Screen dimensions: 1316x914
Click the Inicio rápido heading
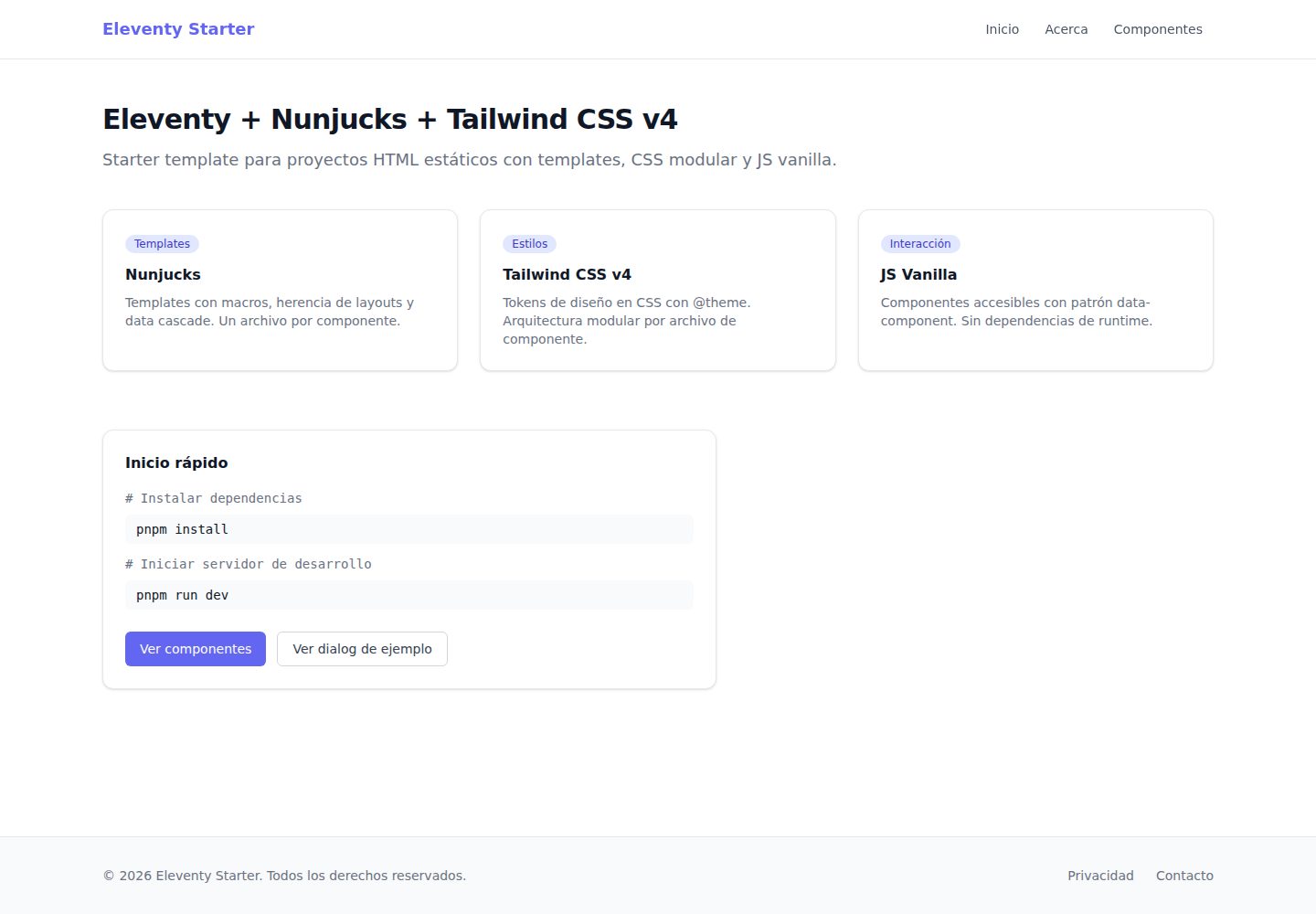point(176,462)
